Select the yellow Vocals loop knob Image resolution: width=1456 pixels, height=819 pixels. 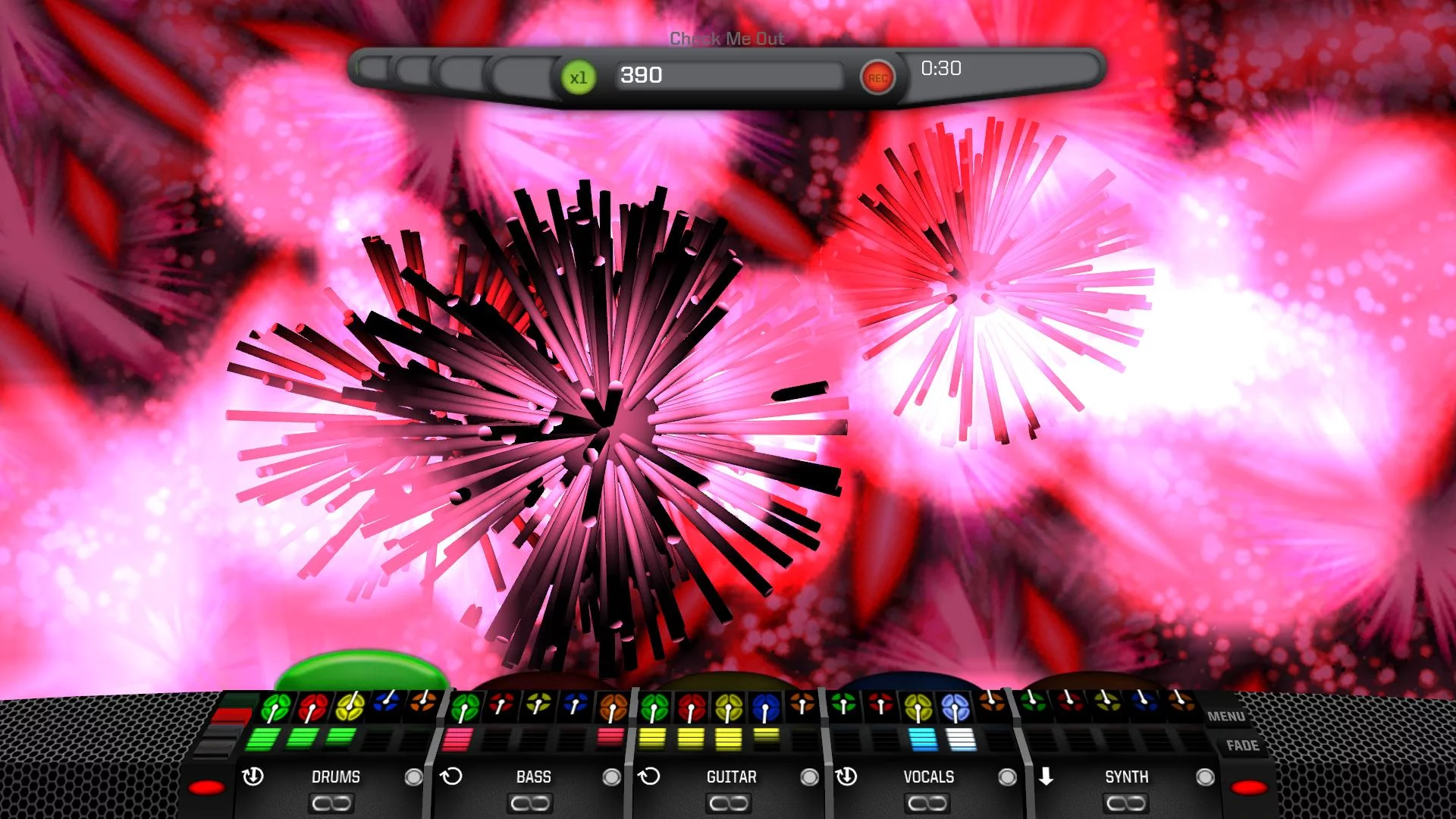918,708
